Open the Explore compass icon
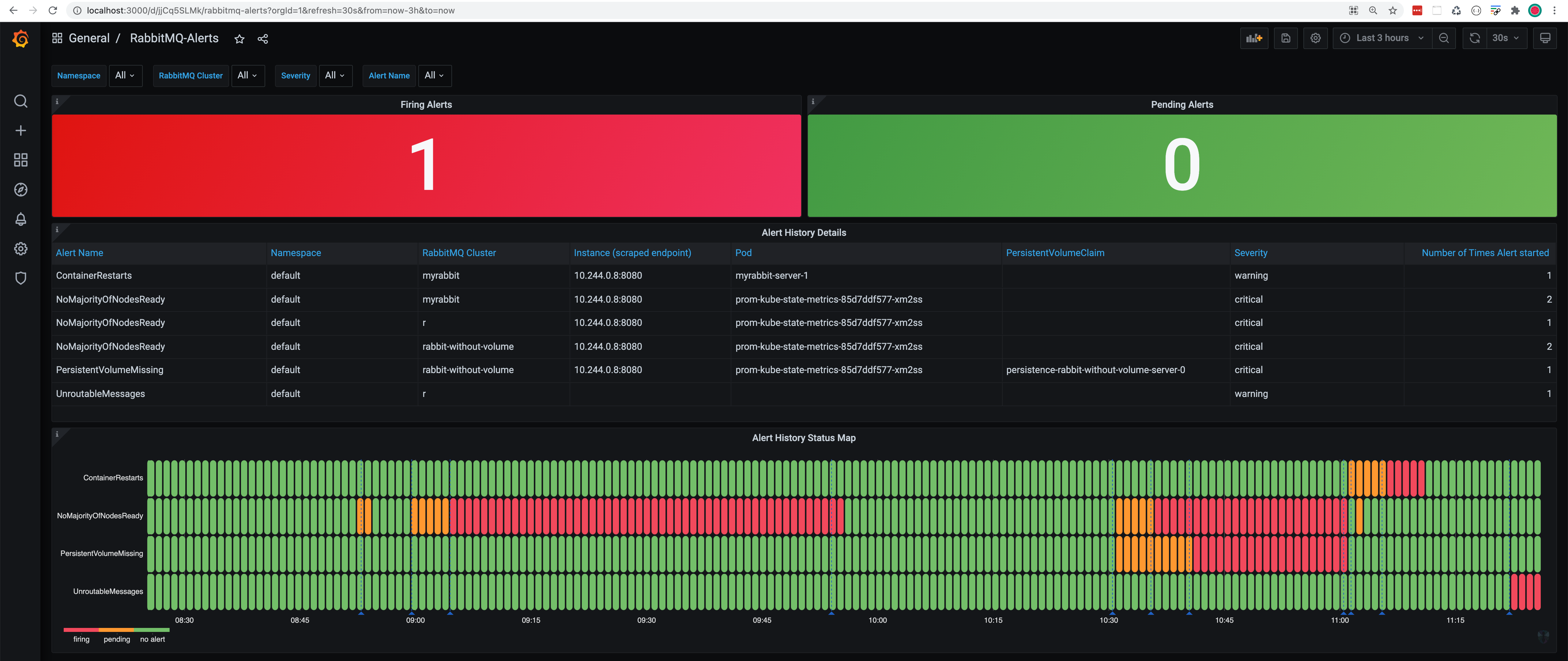This screenshot has width=1568, height=661. pos(21,189)
